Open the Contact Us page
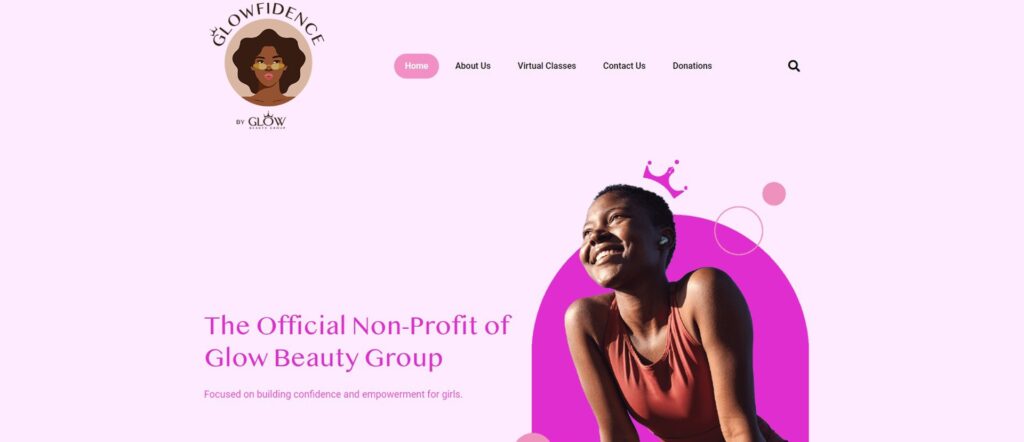 coord(624,66)
